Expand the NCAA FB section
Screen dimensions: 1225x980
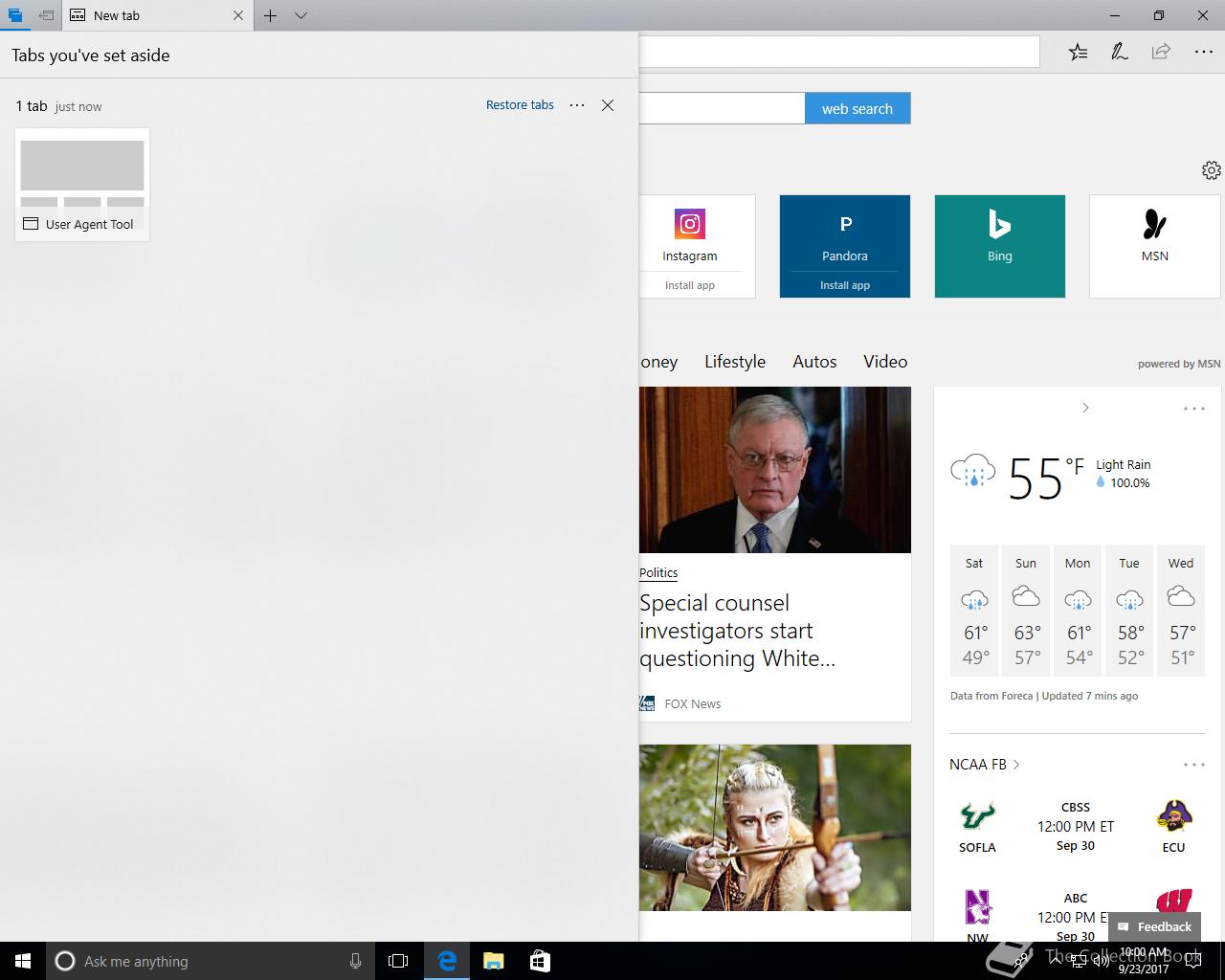tap(985, 765)
